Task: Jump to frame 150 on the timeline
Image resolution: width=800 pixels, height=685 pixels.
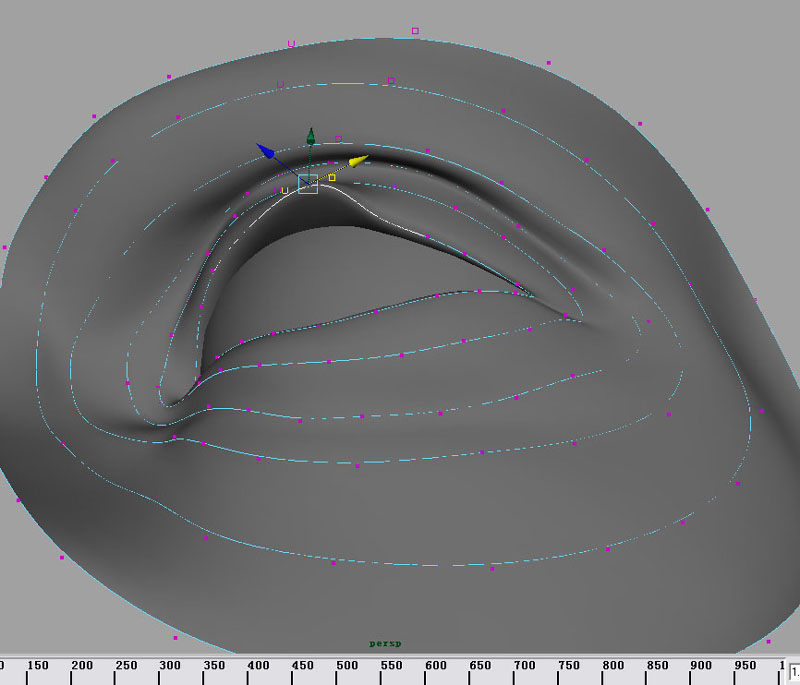Action: pos(38,666)
